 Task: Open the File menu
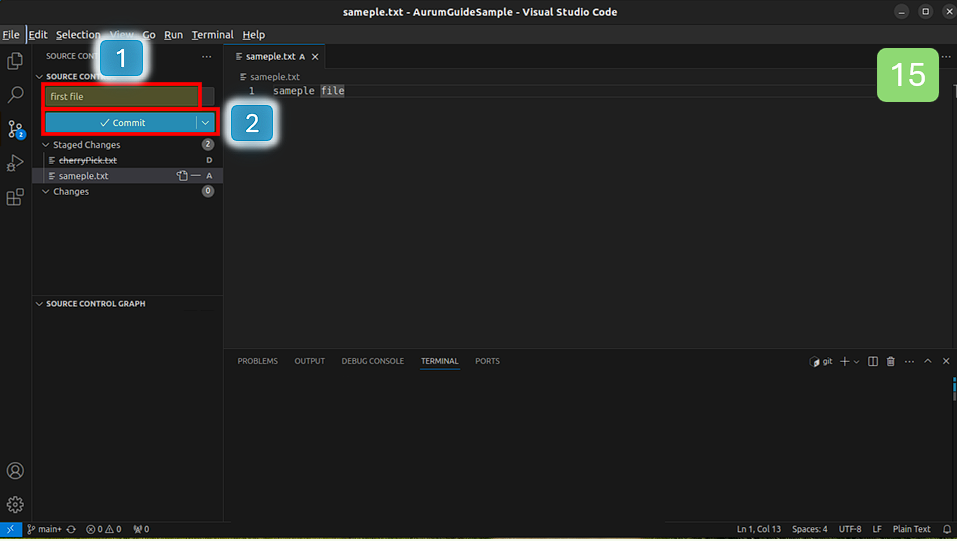click(x=11, y=35)
